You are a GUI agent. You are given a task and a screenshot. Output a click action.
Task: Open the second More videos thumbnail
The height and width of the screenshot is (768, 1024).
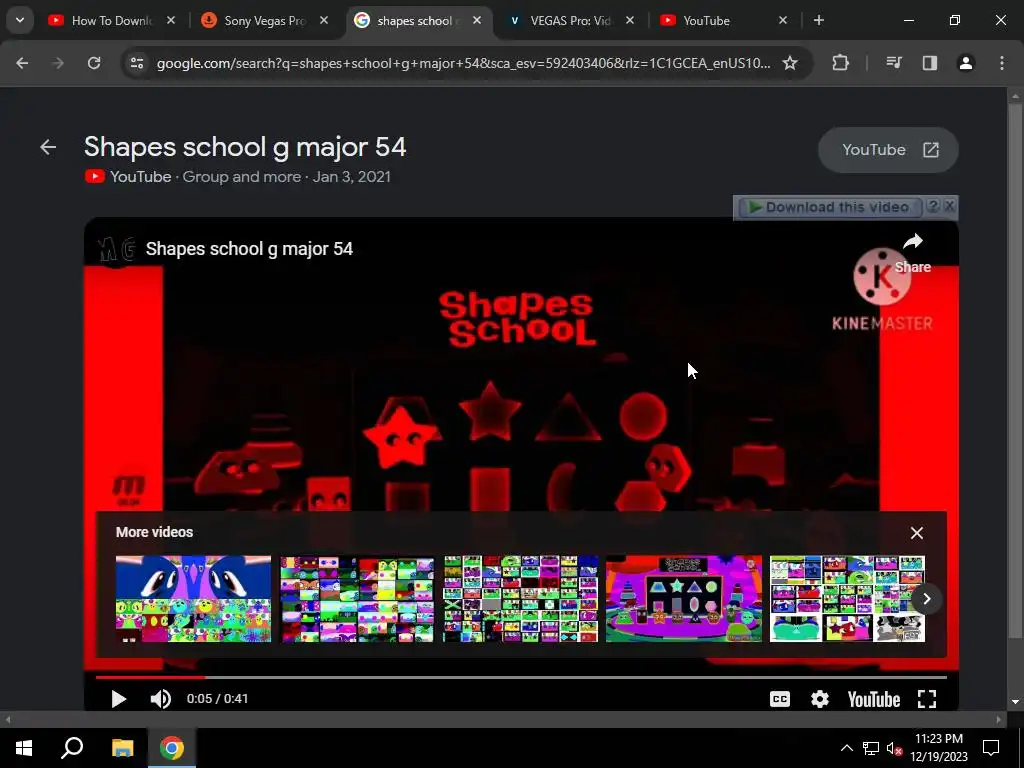coord(357,599)
